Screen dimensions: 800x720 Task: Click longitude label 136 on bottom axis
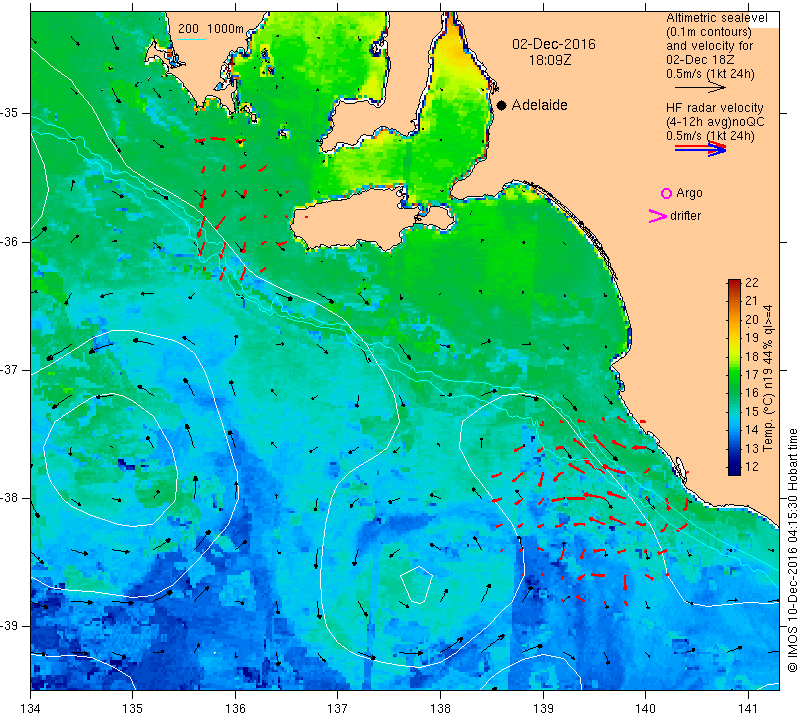235,709
